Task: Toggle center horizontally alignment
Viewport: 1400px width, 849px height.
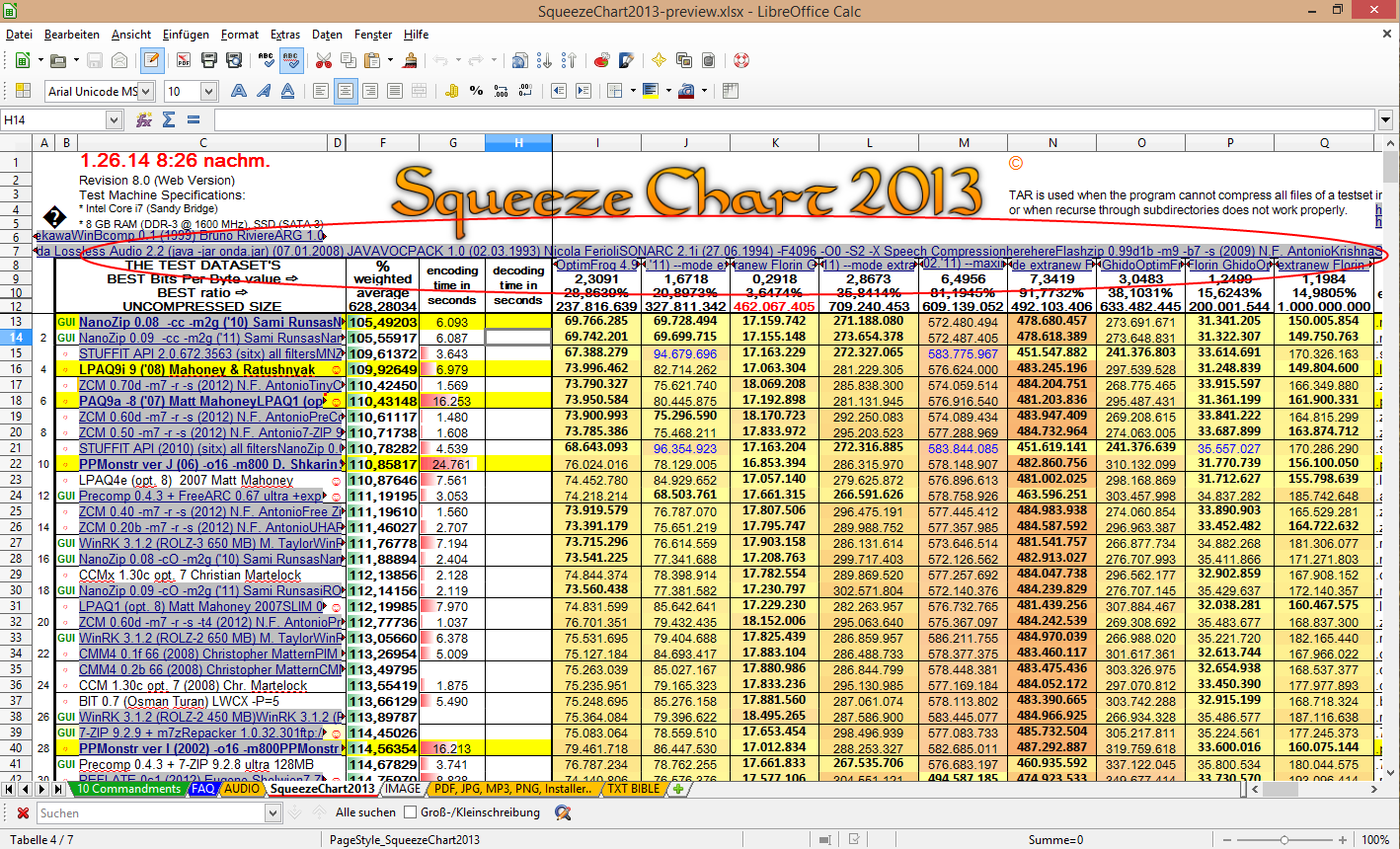Action: click(346, 91)
